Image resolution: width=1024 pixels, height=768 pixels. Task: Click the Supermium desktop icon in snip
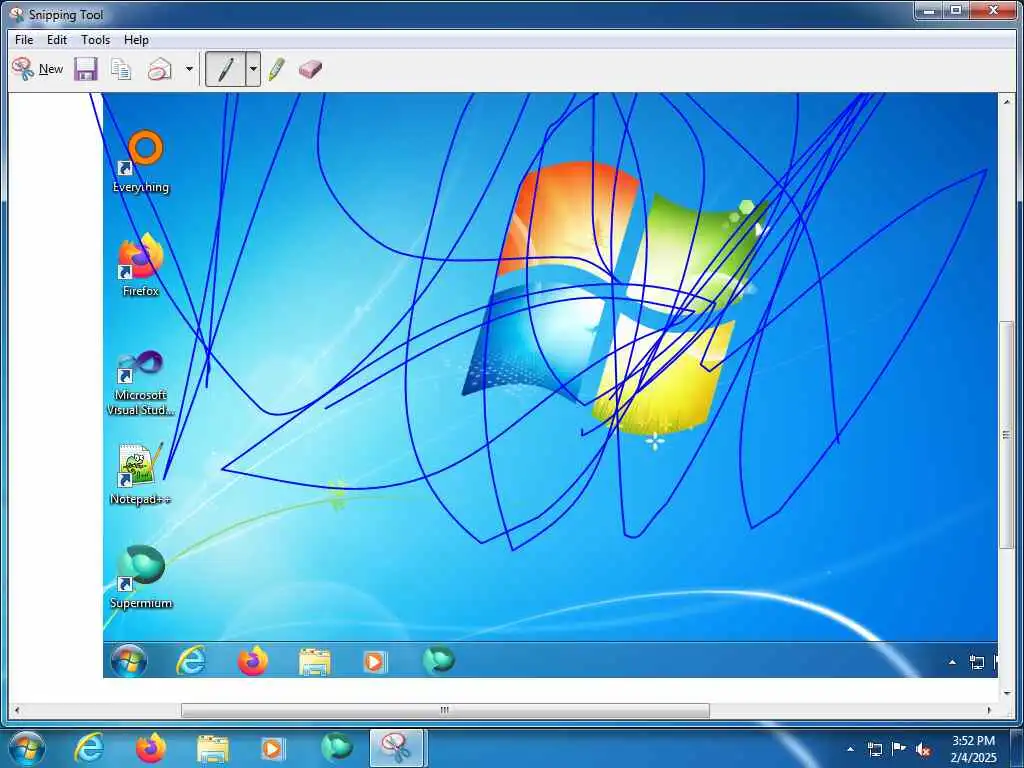point(141,577)
